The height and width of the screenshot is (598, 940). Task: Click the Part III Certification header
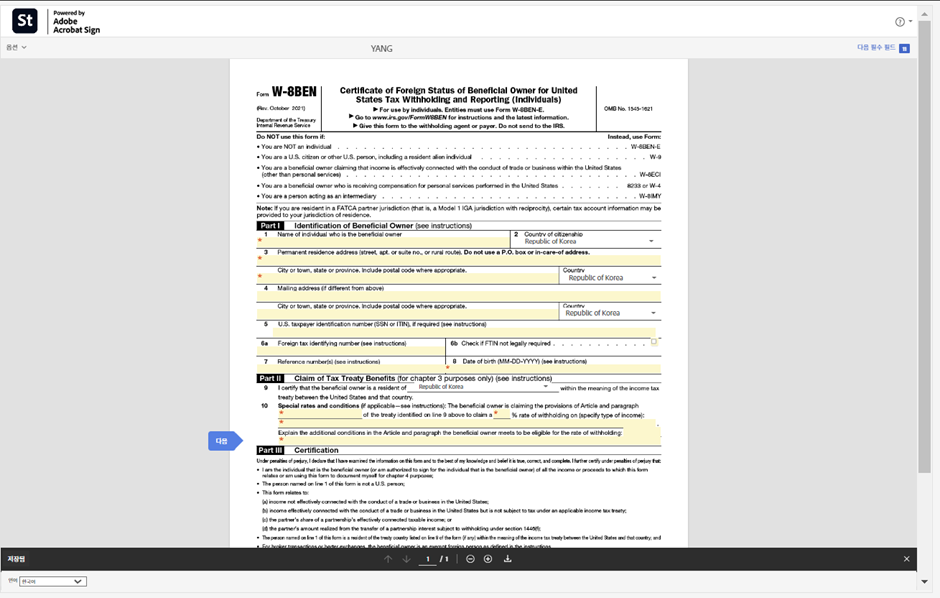pos(298,450)
